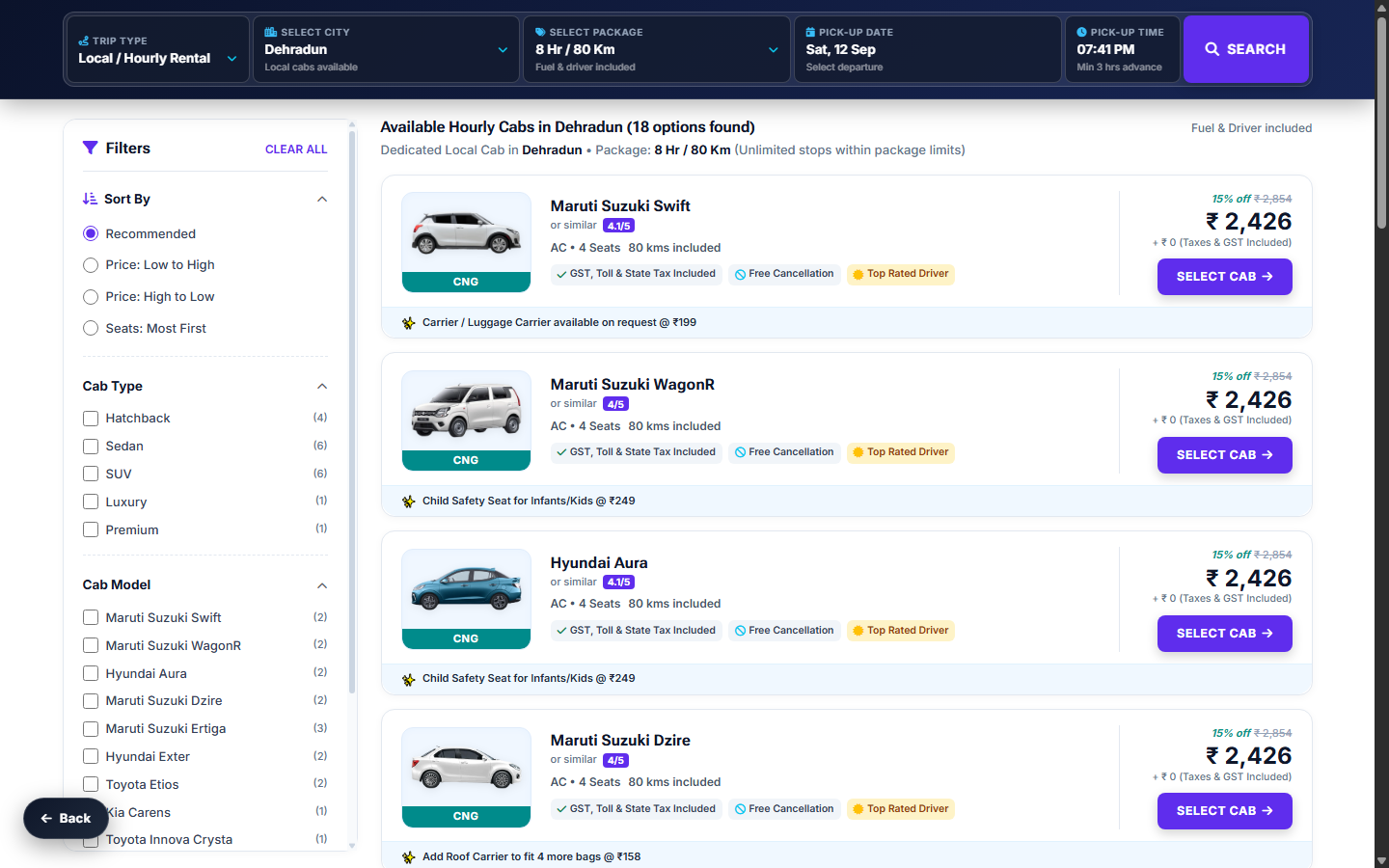The height and width of the screenshot is (868, 1389).
Task: Select Seats: Most First sorting
Action: 91,328
